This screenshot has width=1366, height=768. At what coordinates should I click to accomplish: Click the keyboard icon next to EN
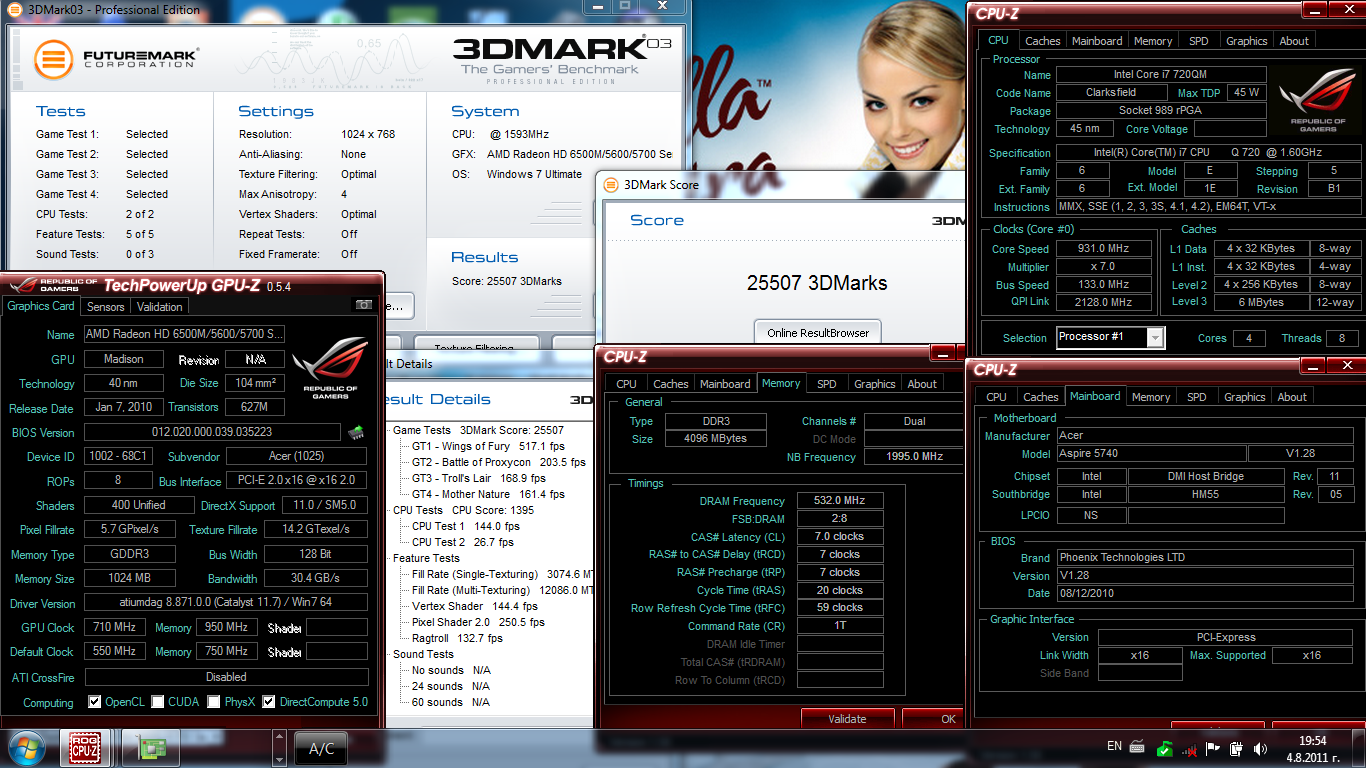pos(1138,747)
